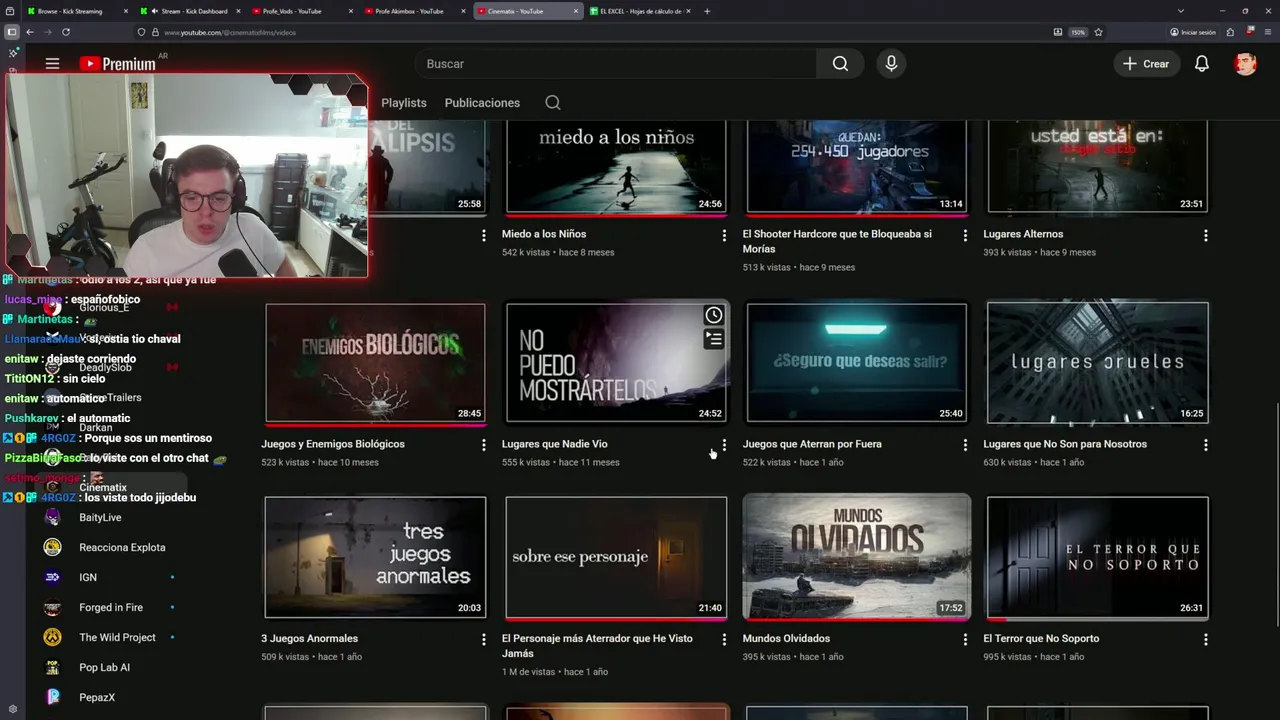Viewport: 1280px width, 720px height.
Task: Reload the page with refresh icon
Action: click(x=66, y=32)
